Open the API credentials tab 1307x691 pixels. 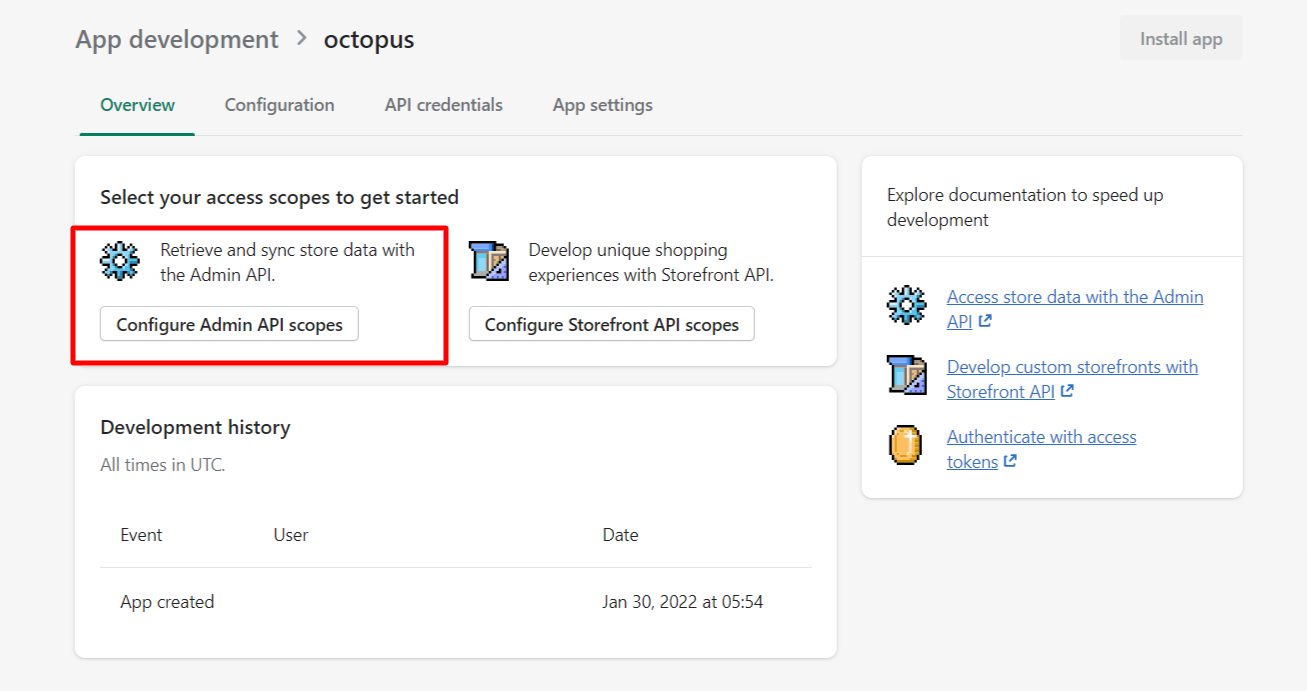443,105
